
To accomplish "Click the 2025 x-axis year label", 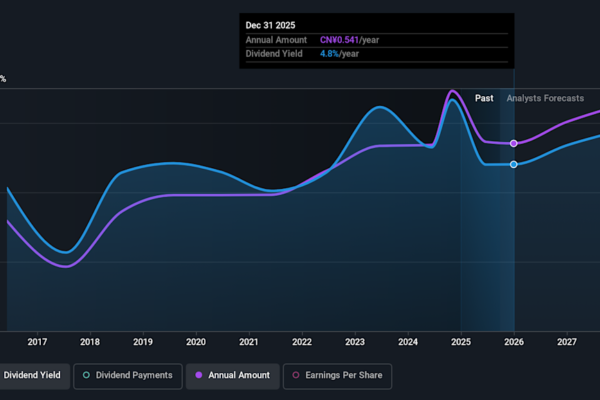I will [x=461, y=342].
